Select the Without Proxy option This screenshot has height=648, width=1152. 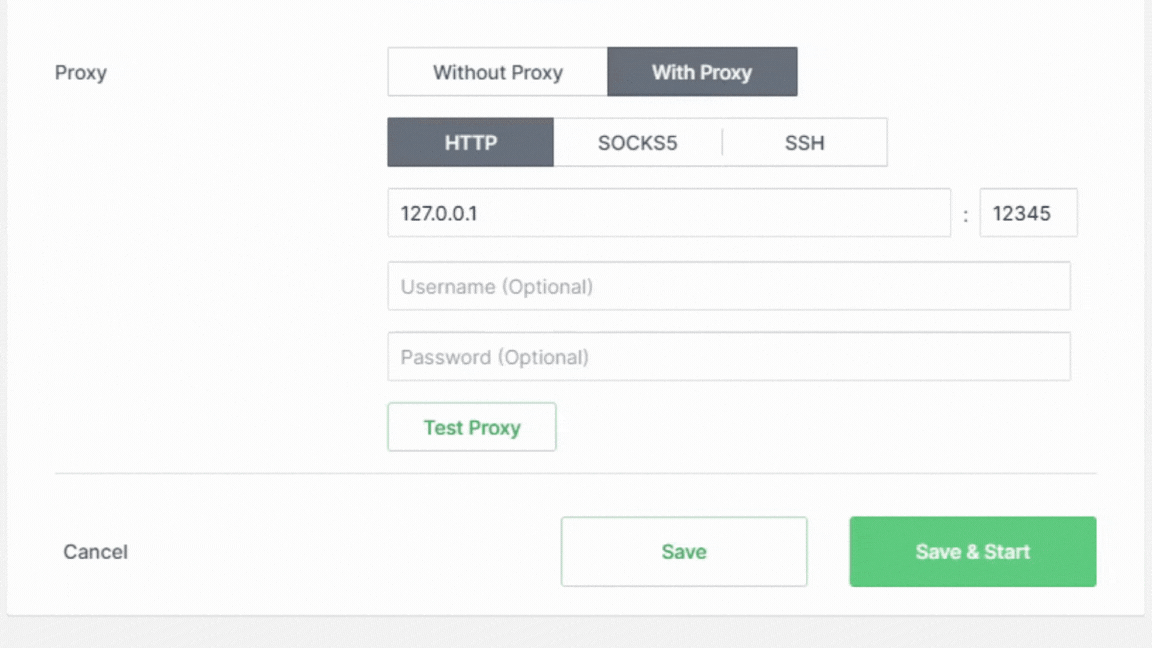tap(497, 72)
